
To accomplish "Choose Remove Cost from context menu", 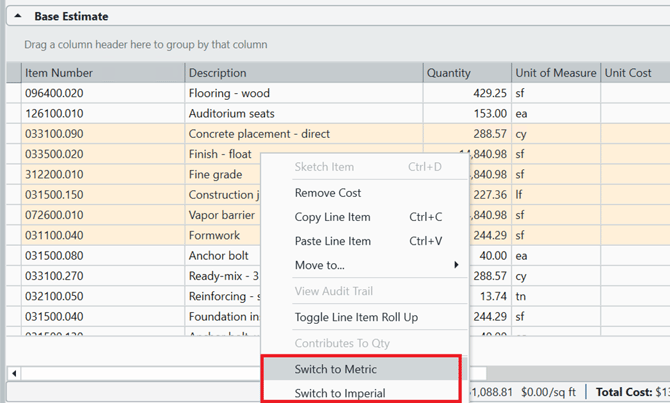I will pos(327,193).
